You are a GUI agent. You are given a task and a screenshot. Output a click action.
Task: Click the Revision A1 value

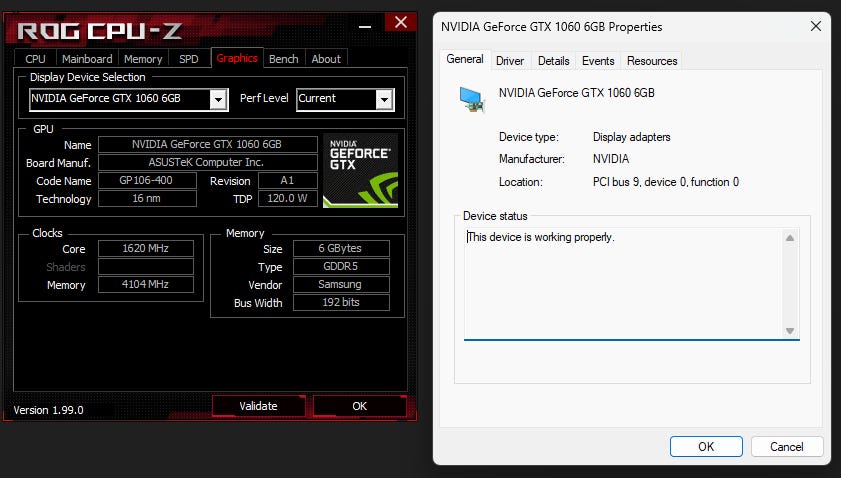coord(287,180)
